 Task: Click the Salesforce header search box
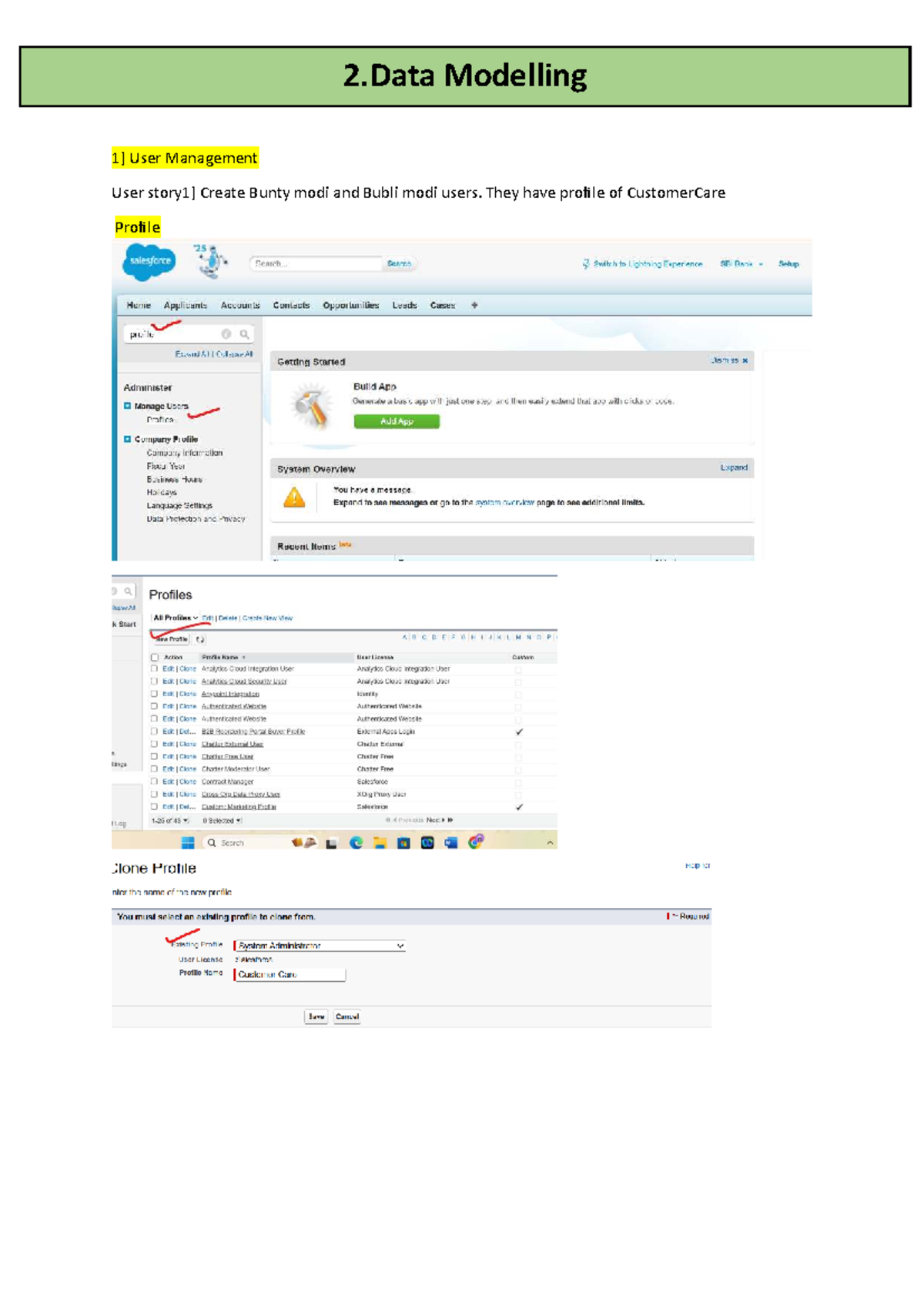[x=316, y=263]
